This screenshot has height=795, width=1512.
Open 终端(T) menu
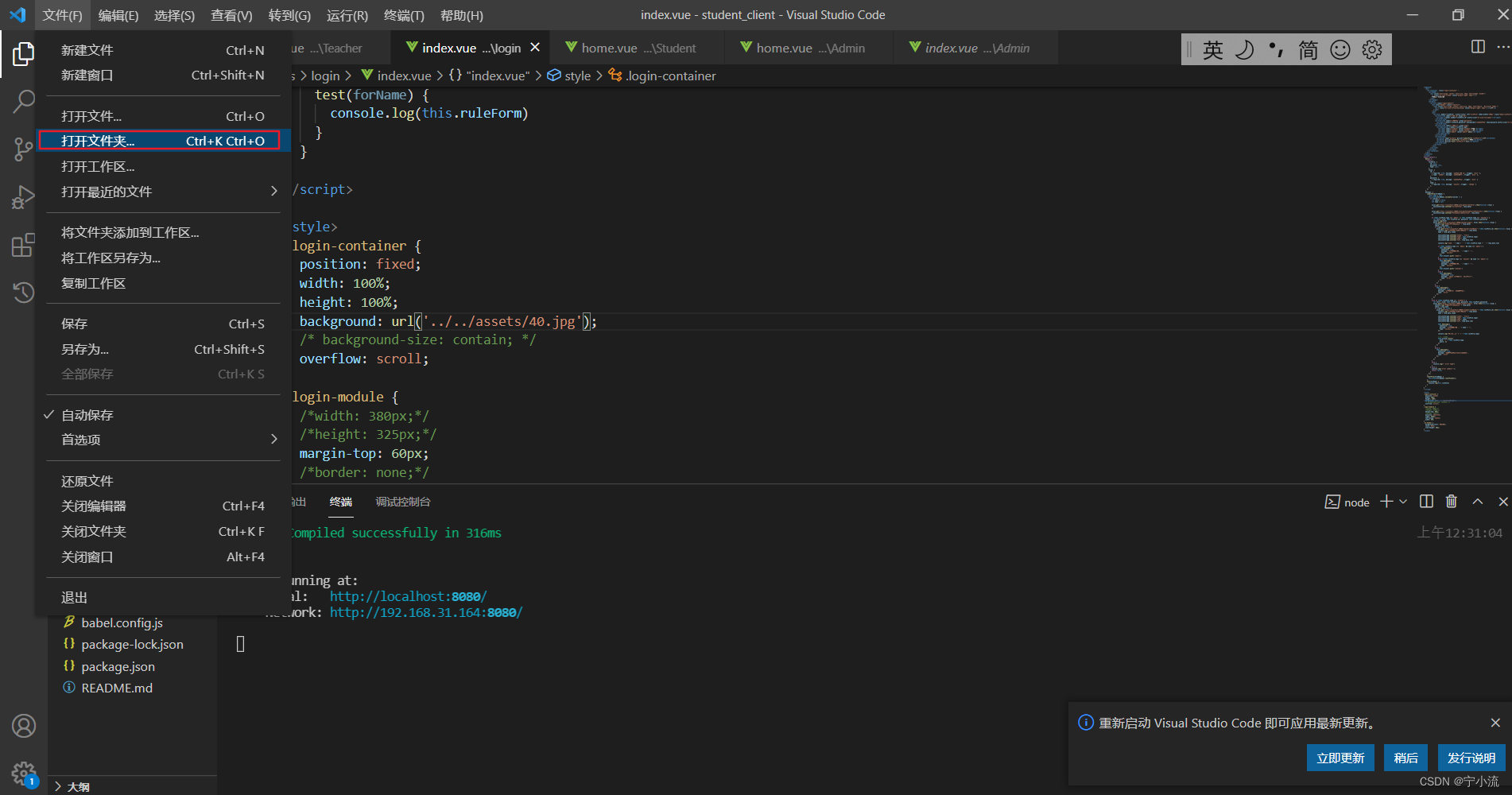click(404, 15)
